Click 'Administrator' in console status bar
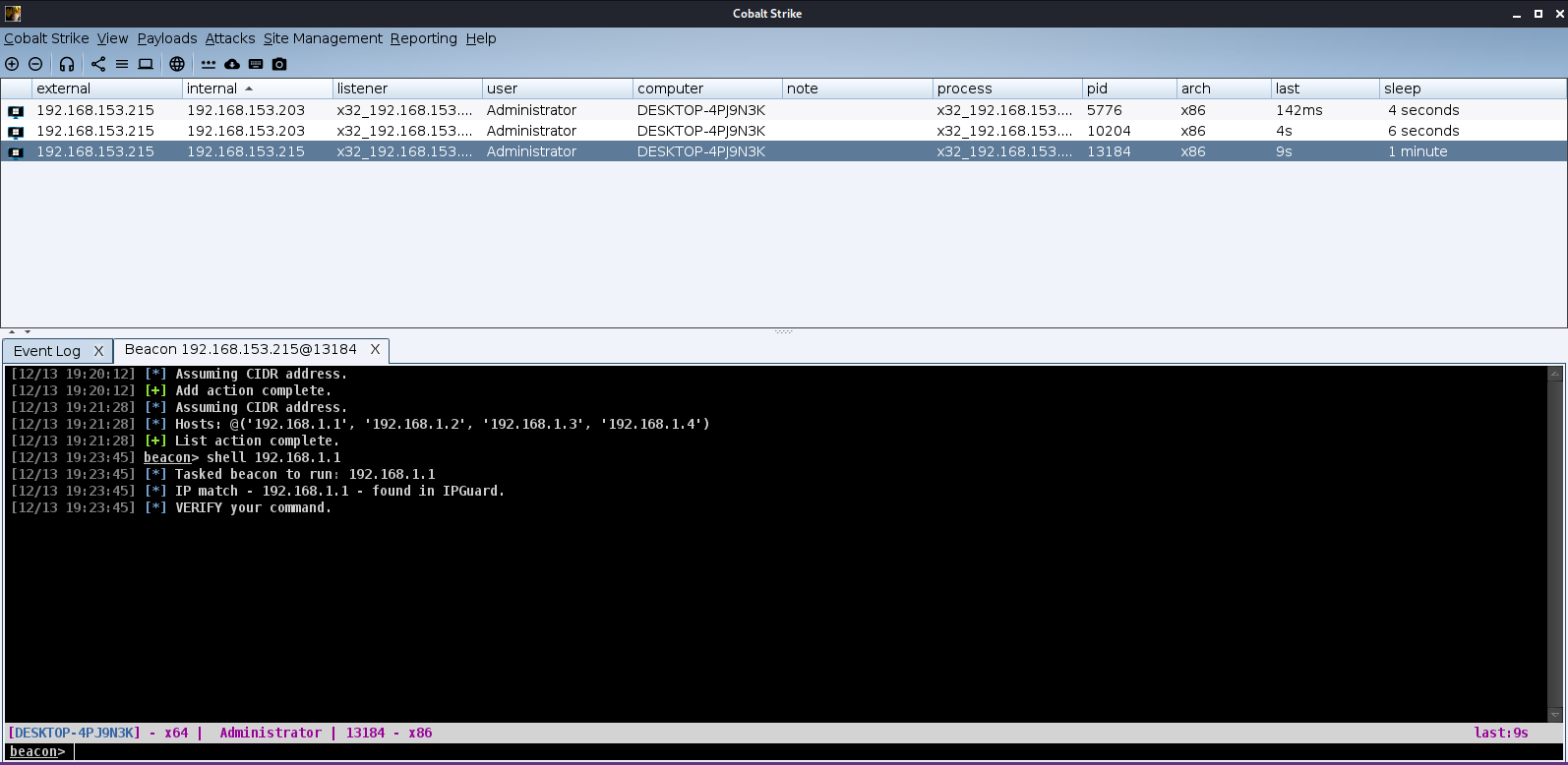Screen dimensions: 1568x765 pyautogui.click(x=271, y=733)
